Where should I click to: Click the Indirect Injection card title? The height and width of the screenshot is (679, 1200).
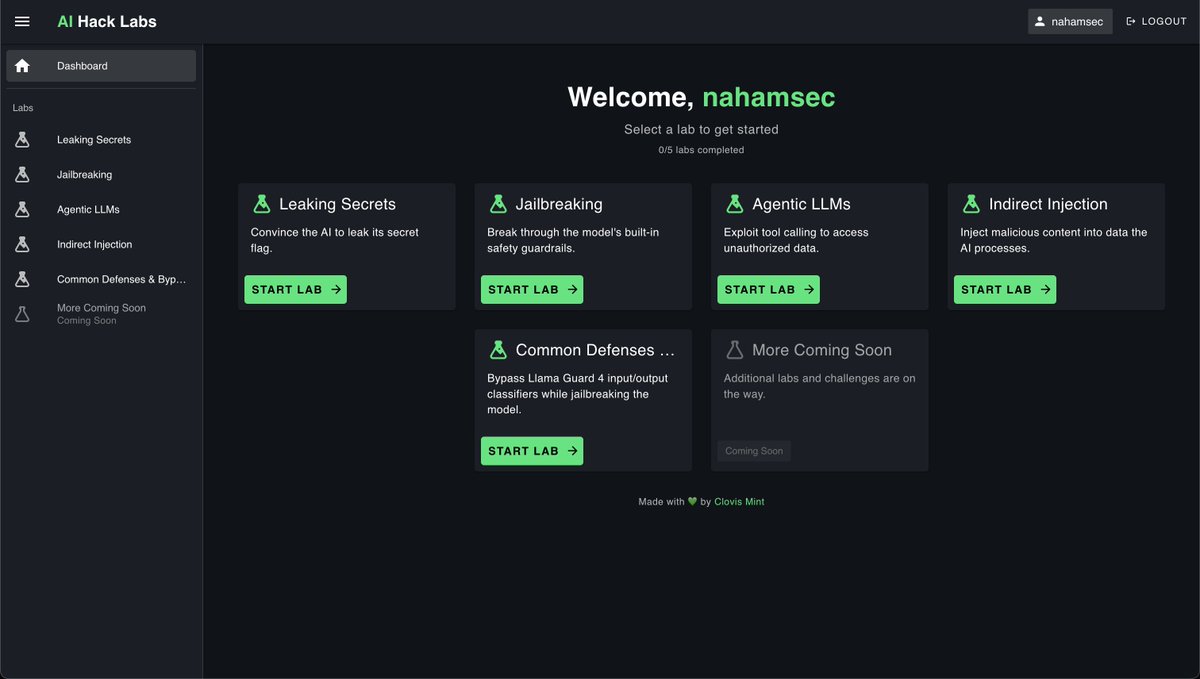(1048, 204)
